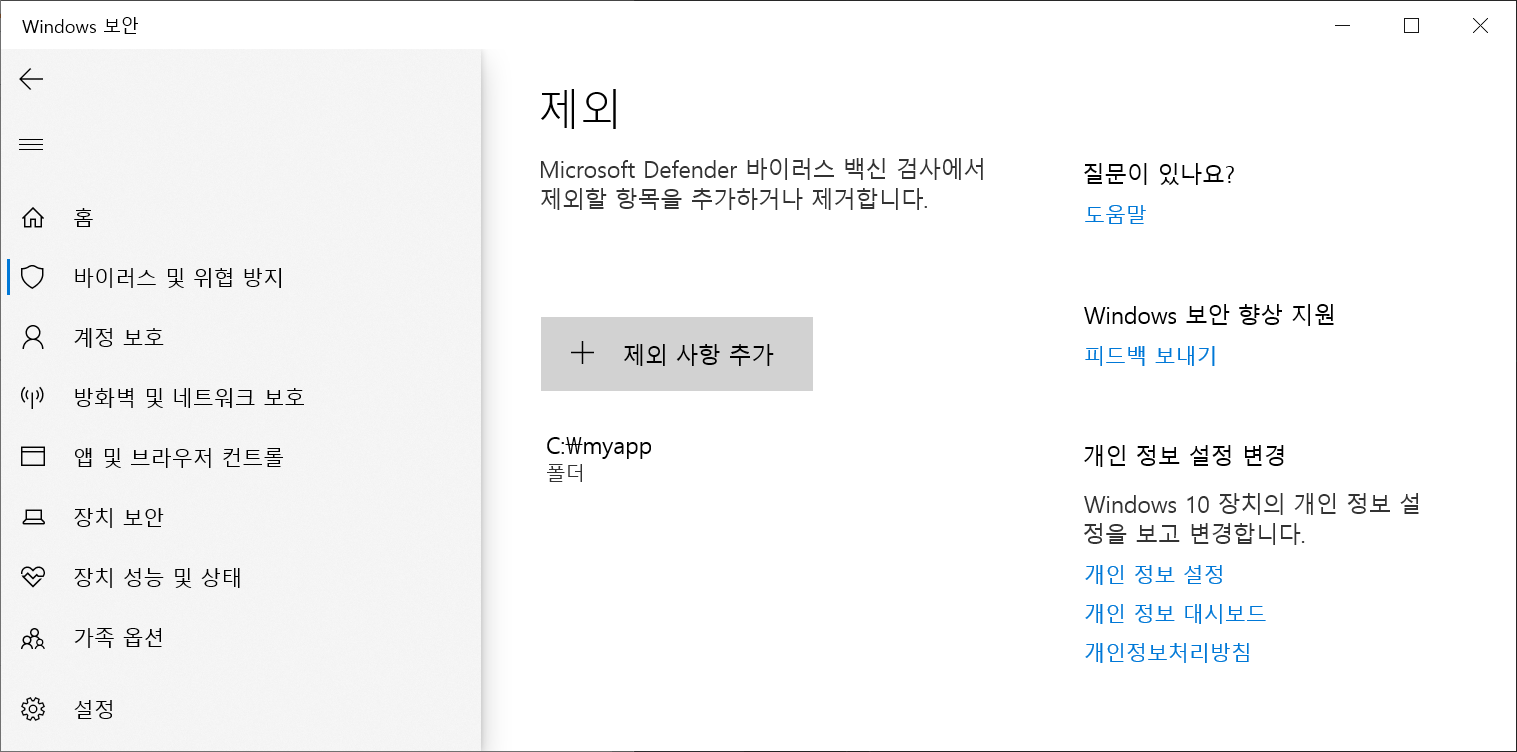Open the 도움말 link
This screenshot has height=752, width=1517.
(x=1115, y=214)
